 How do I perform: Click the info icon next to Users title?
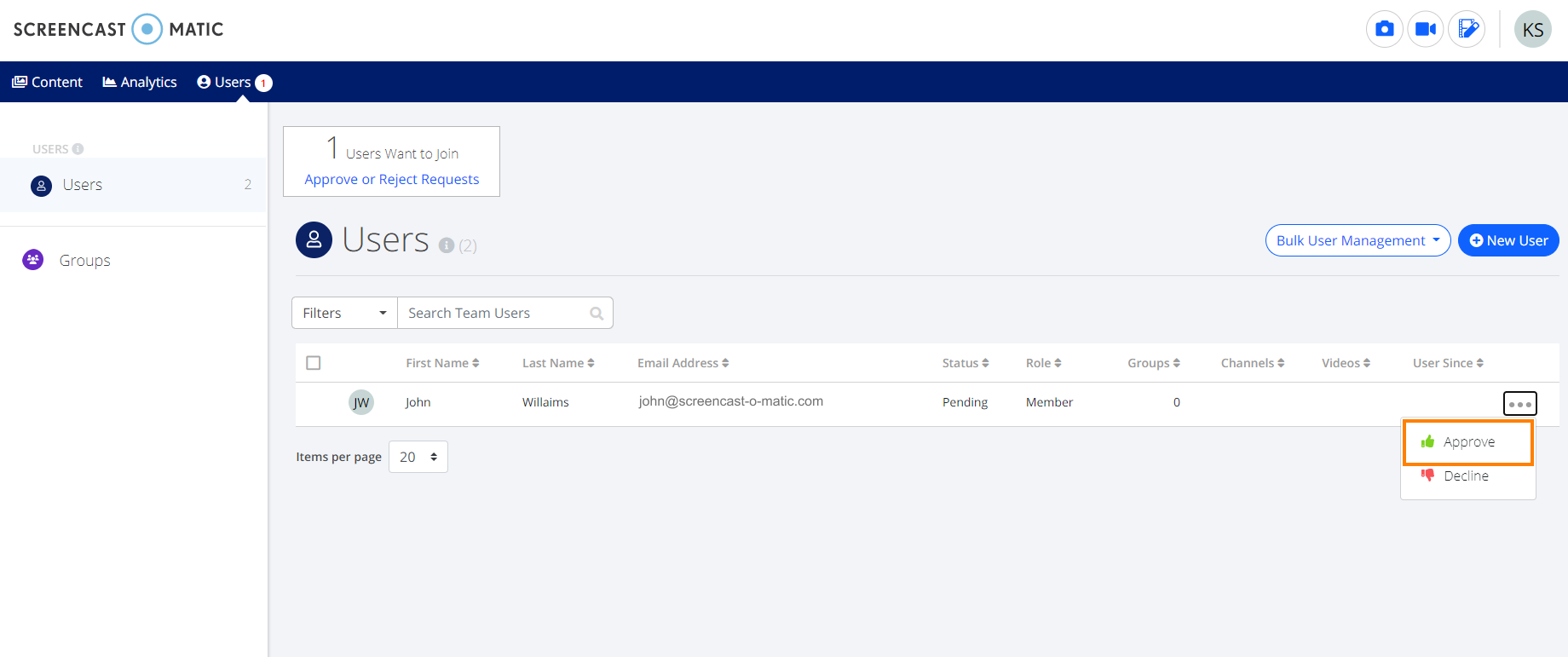tap(447, 245)
